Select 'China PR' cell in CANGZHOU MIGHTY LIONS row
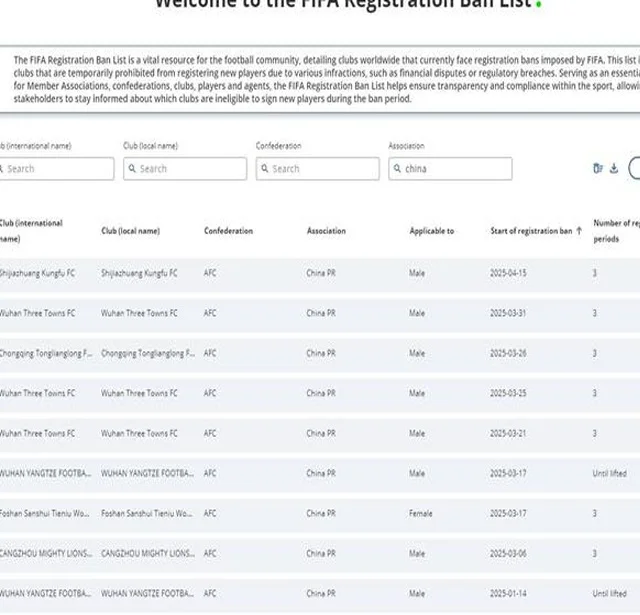 point(321,553)
